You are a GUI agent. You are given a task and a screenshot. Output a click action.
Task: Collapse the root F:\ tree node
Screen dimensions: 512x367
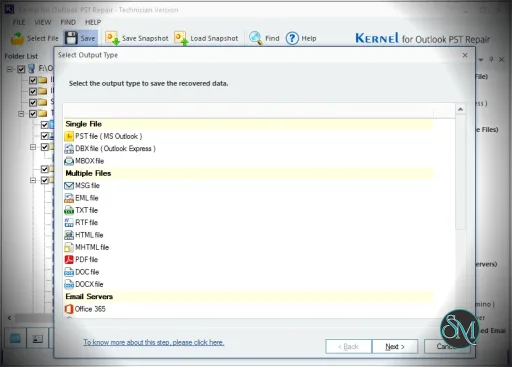[x=10, y=69]
